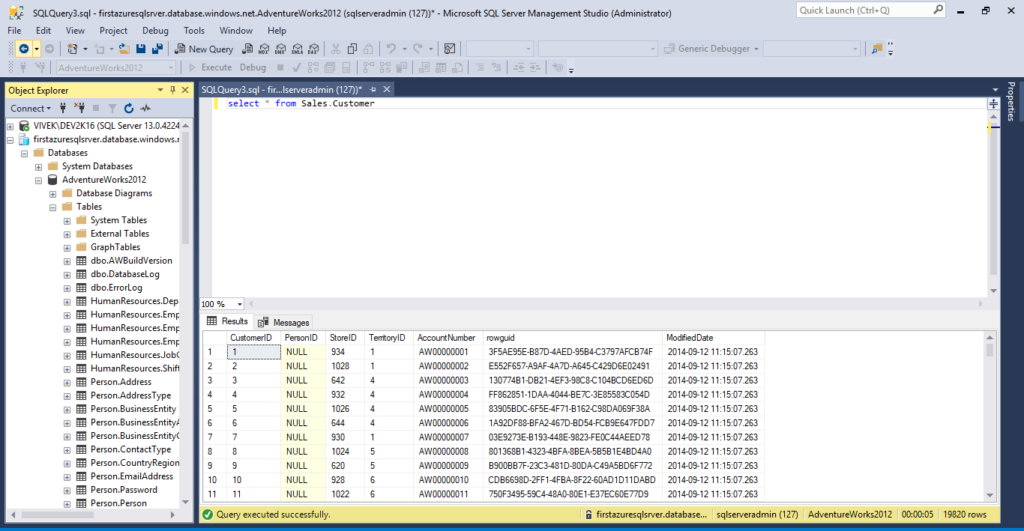Click the AccountNumber column header
The width and height of the screenshot is (1024, 531).
(447, 338)
